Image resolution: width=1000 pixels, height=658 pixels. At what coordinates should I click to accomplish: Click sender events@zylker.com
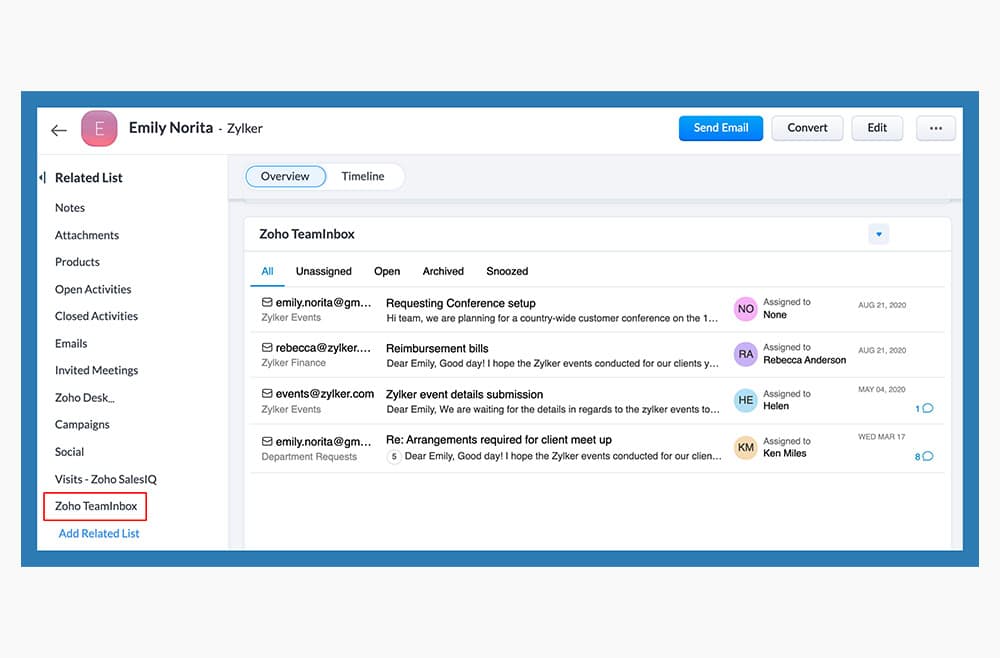tap(325, 394)
